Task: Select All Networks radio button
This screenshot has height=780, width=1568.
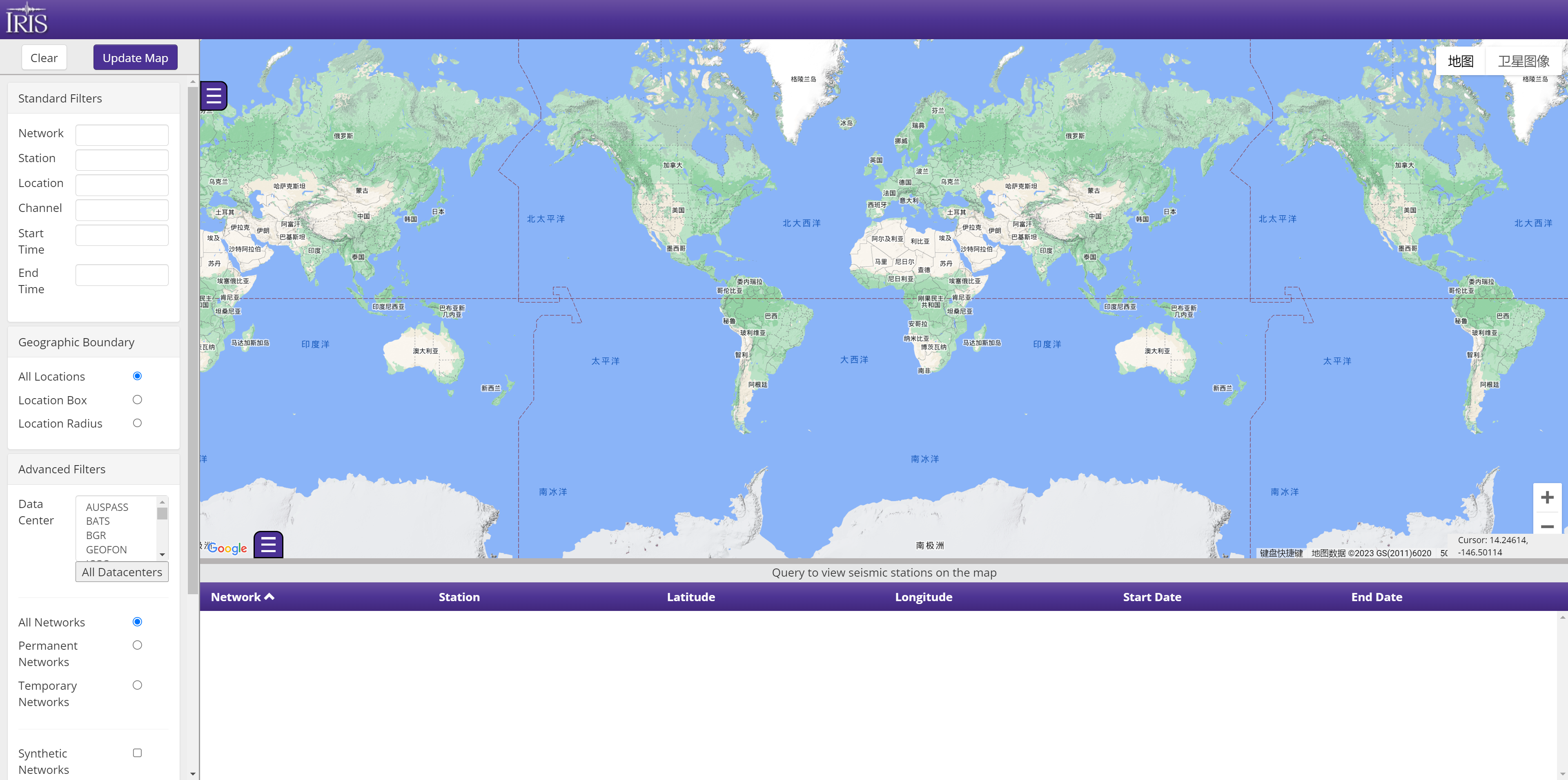Action: pyautogui.click(x=138, y=622)
